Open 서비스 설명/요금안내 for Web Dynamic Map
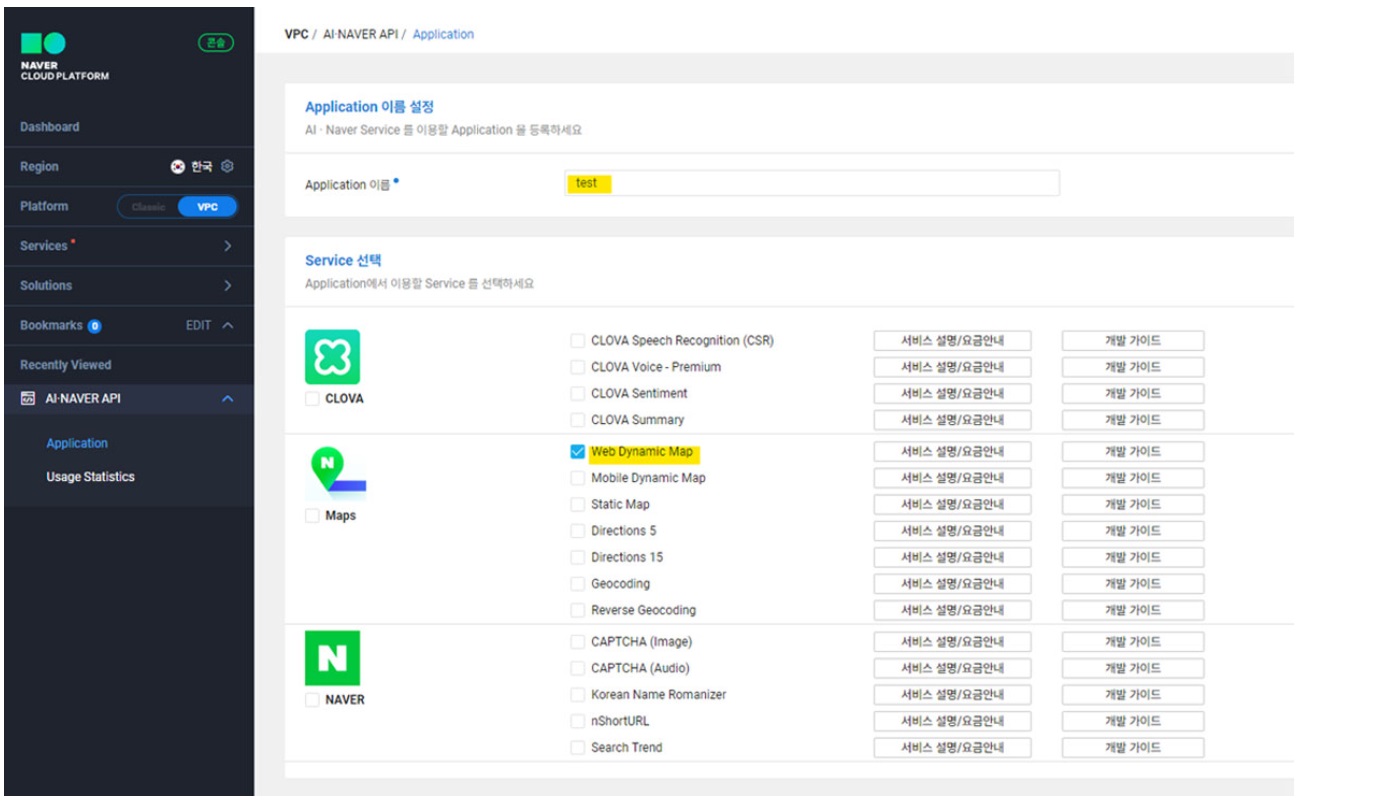This screenshot has width=1373, height=802. tap(952, 452)
